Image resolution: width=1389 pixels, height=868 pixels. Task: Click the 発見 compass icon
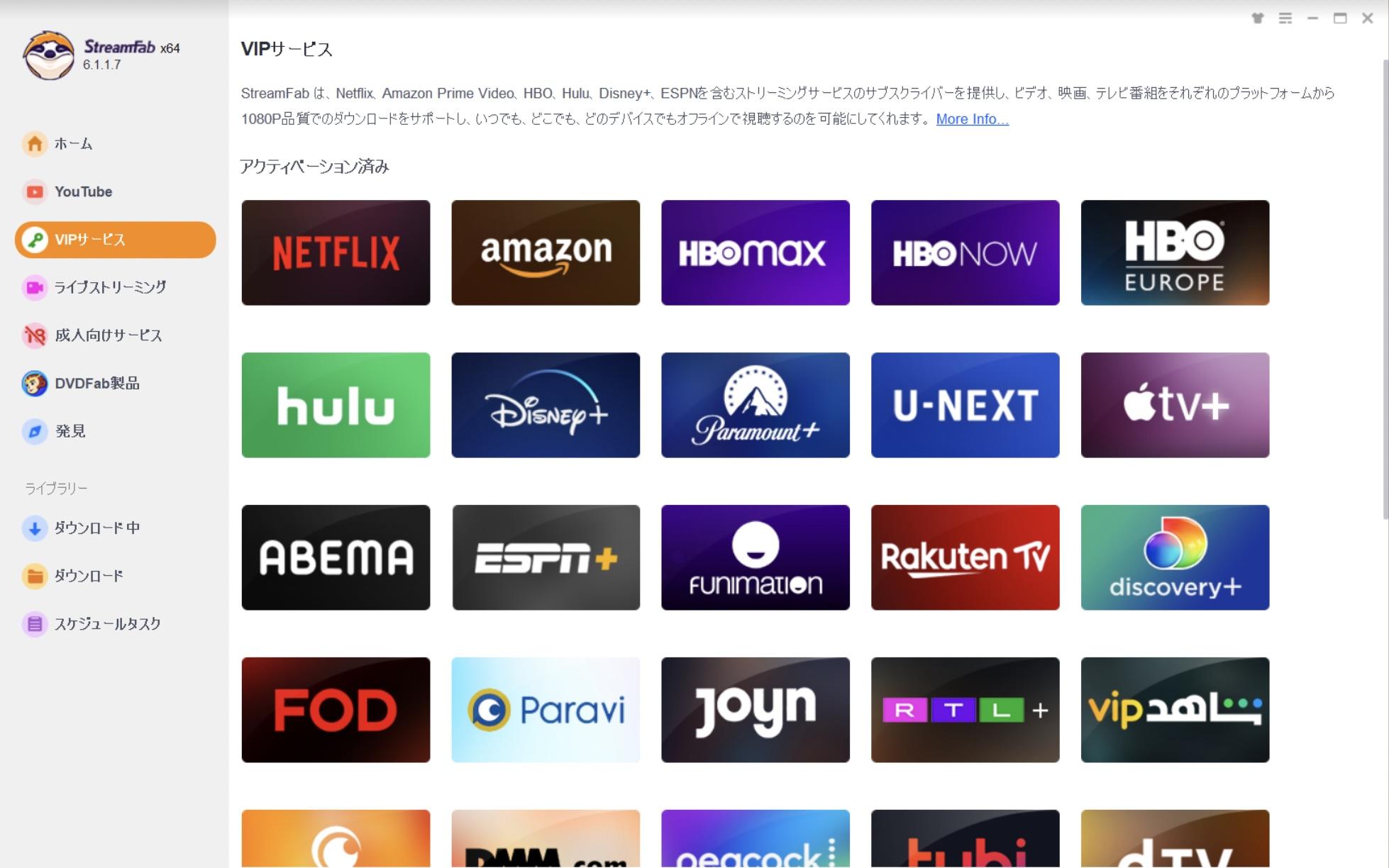click(x=34, y=431)
